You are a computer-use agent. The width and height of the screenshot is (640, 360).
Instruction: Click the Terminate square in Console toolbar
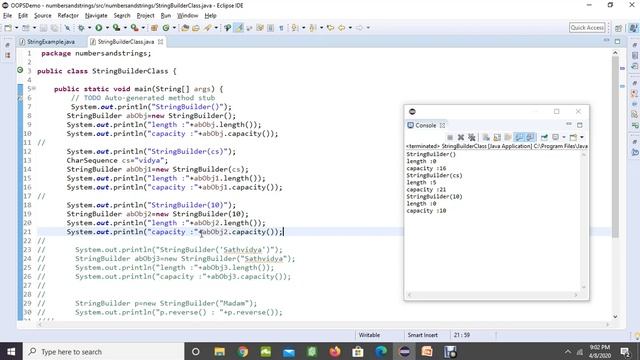(x=450, y=137)
